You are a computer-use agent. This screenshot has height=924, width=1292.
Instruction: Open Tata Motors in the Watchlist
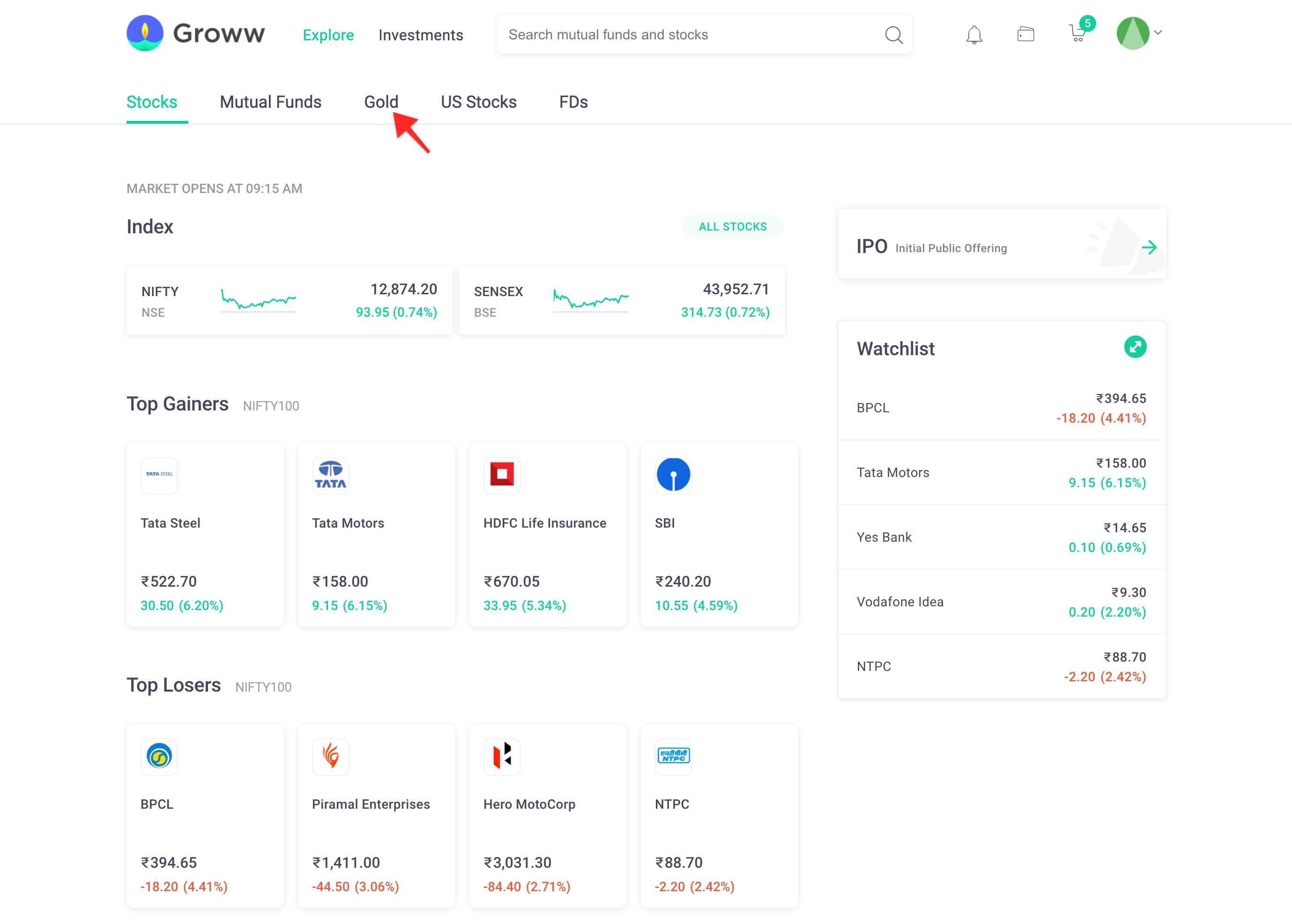[1002, 473]
